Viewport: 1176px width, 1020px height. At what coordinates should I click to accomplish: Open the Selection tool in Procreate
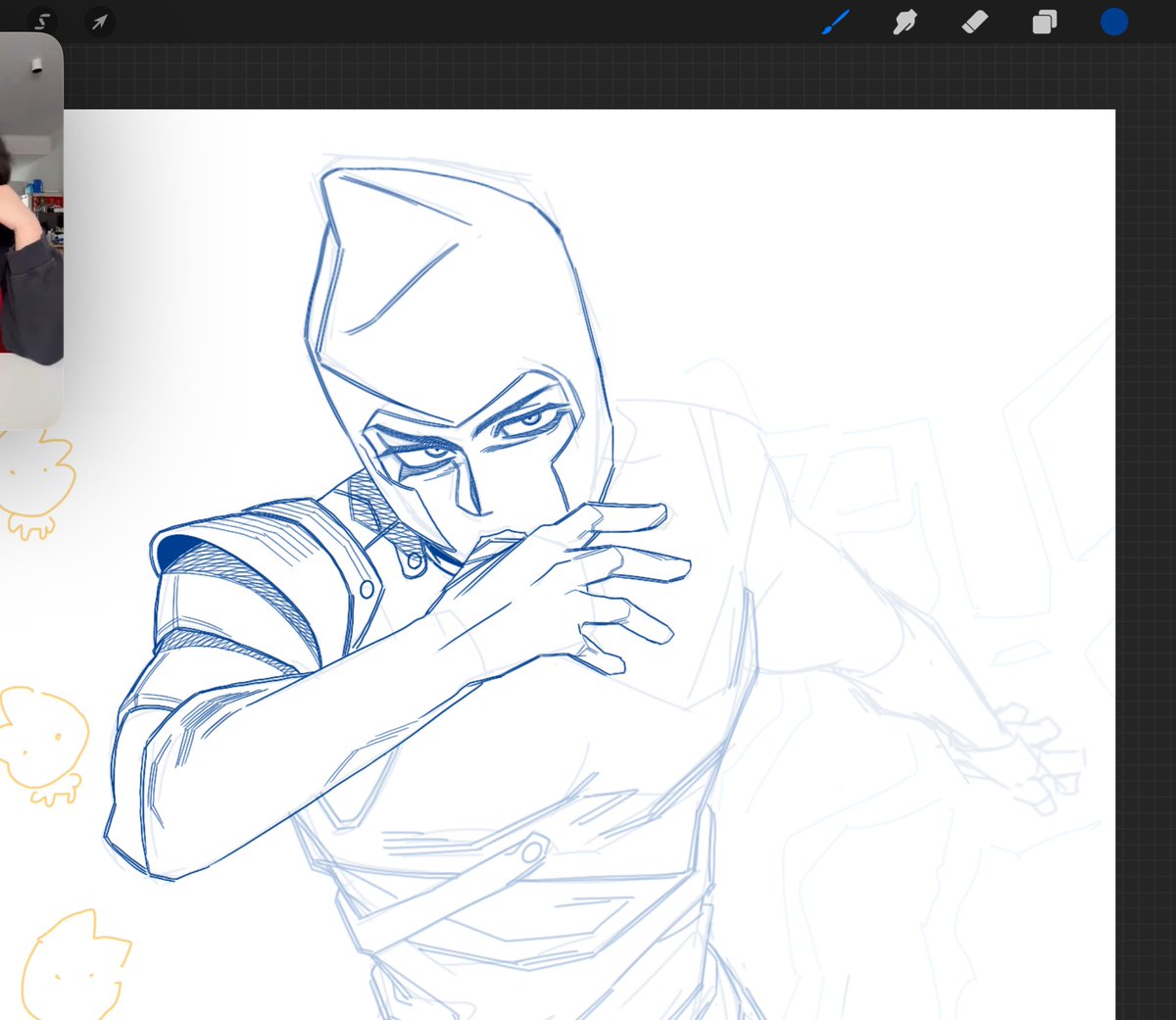point(43,21)
